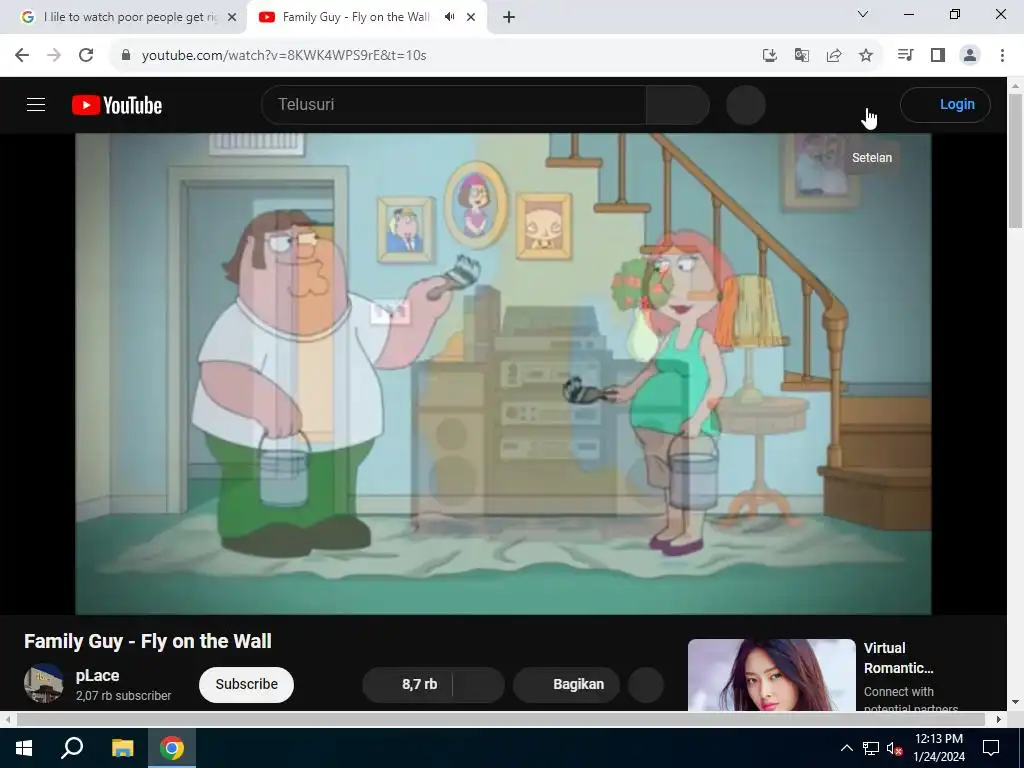Click the youtube.com URL address bar
The width and height of the screenshot is (1024, 768).
284,55
